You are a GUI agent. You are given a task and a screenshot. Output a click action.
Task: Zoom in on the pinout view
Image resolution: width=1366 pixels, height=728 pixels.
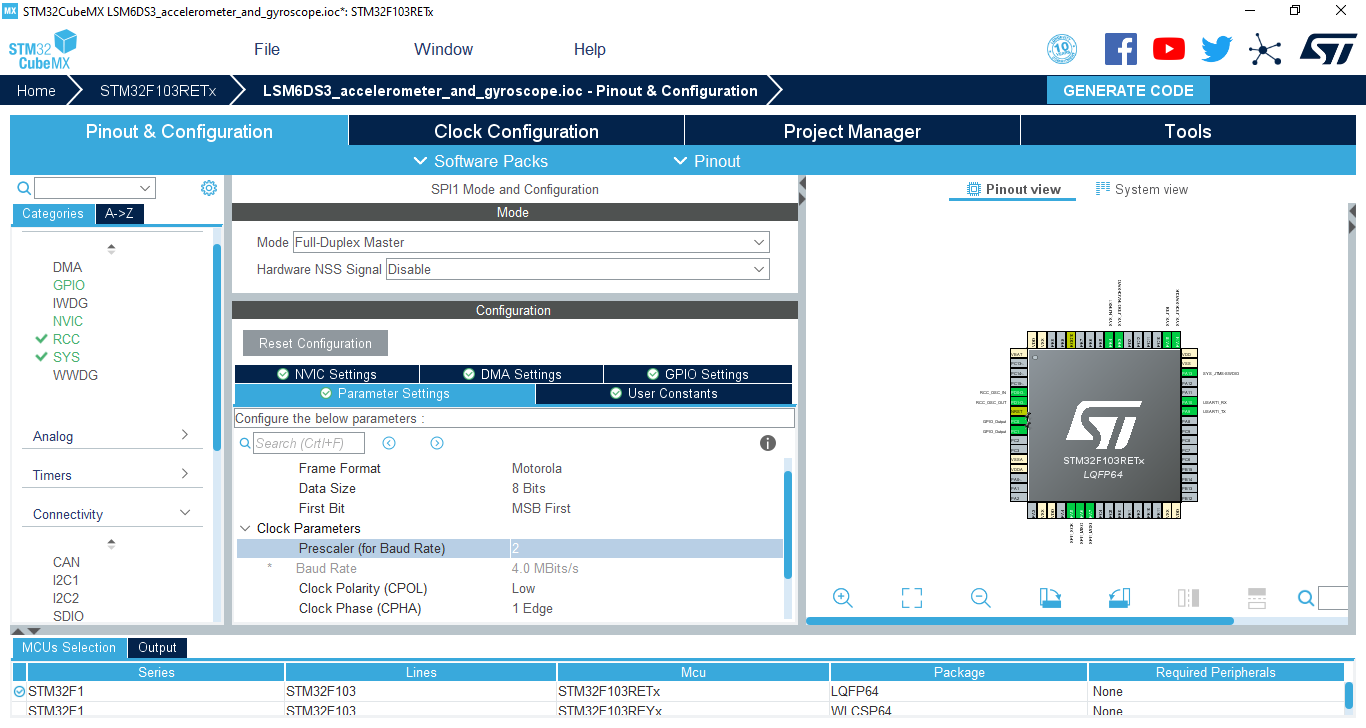(843, 598)
